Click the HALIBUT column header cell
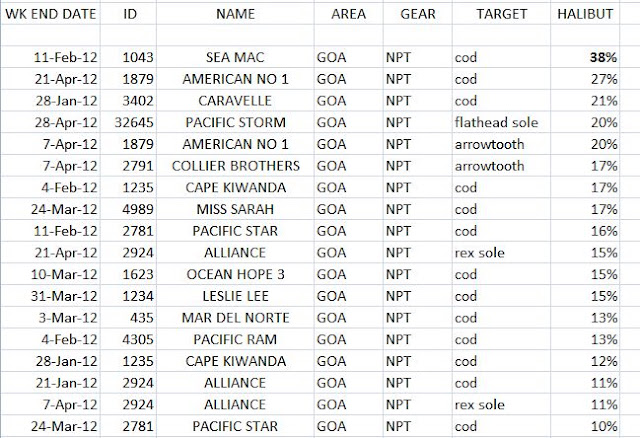The width and height of the screenshot is (640, 438). coord(585,14)
